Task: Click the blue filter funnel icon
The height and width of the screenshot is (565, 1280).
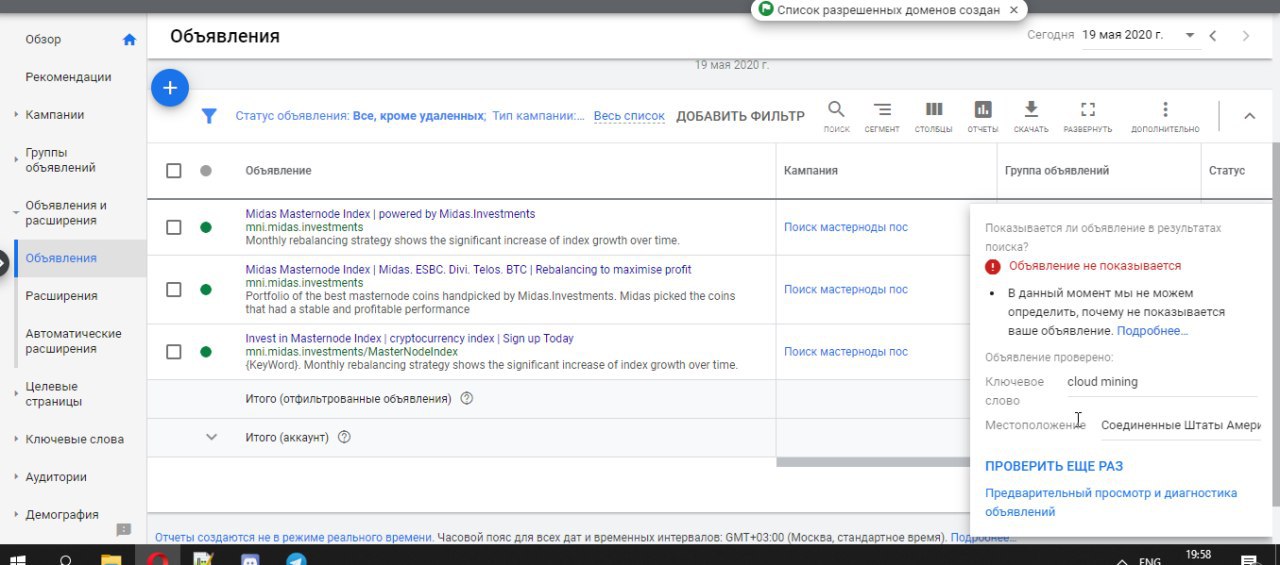Action: (x=208, y=116)
